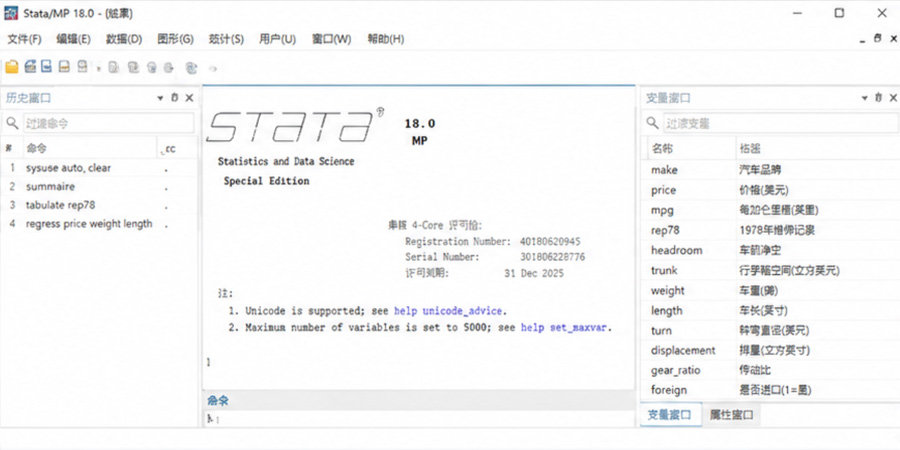Click magnifier icon in history filter
This screenshot has height=450, width=900.
[x=12, y=123]
